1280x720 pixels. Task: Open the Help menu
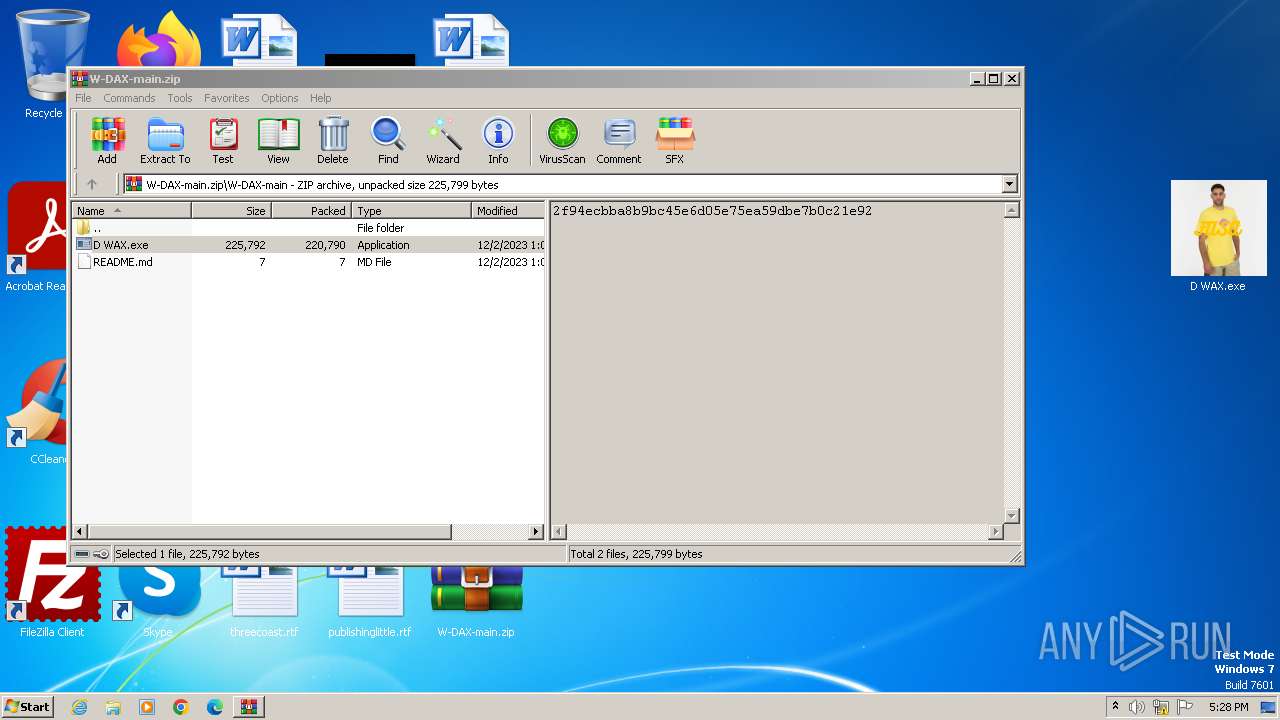(320, 98)
